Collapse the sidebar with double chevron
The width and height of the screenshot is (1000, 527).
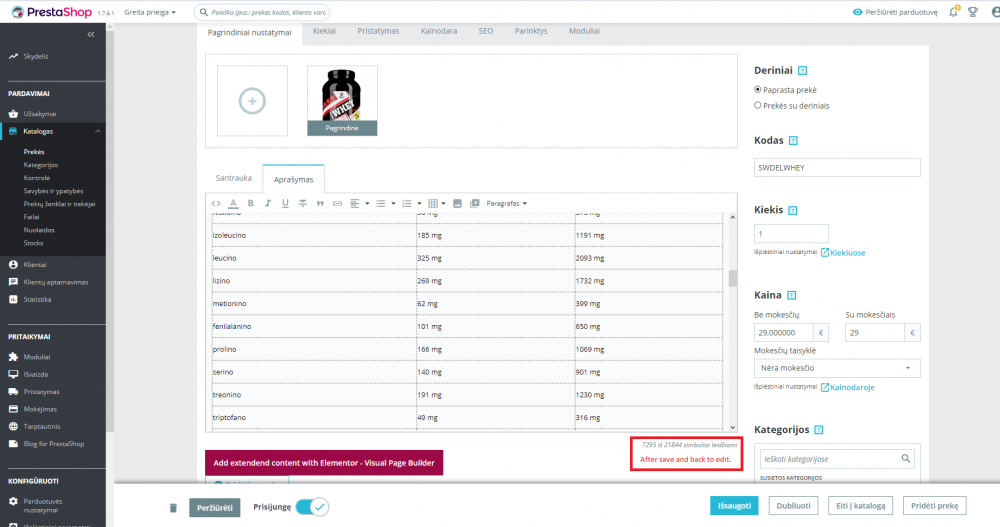pos(91,34)
